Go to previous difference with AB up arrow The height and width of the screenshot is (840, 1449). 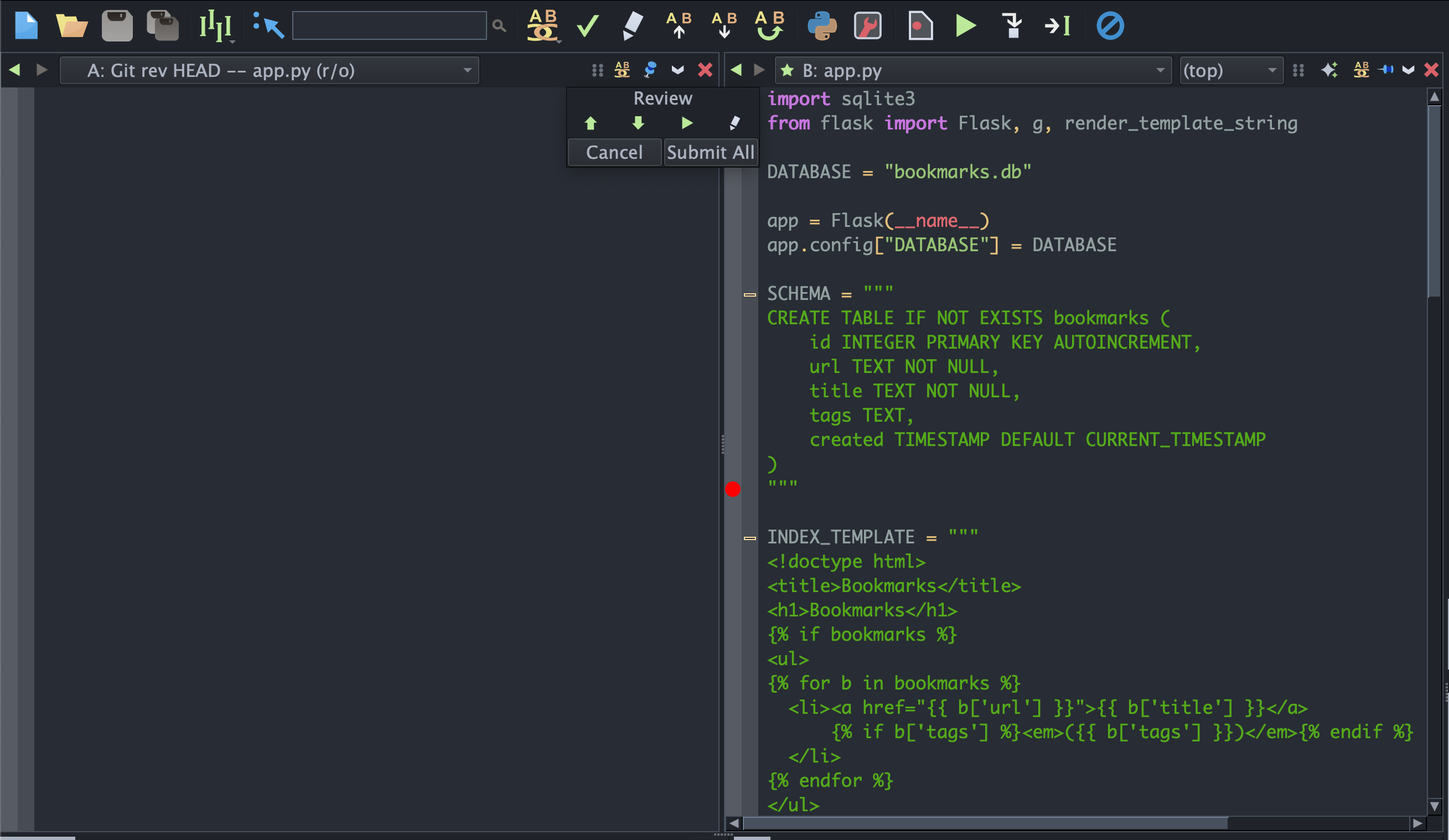coord(679,25)
